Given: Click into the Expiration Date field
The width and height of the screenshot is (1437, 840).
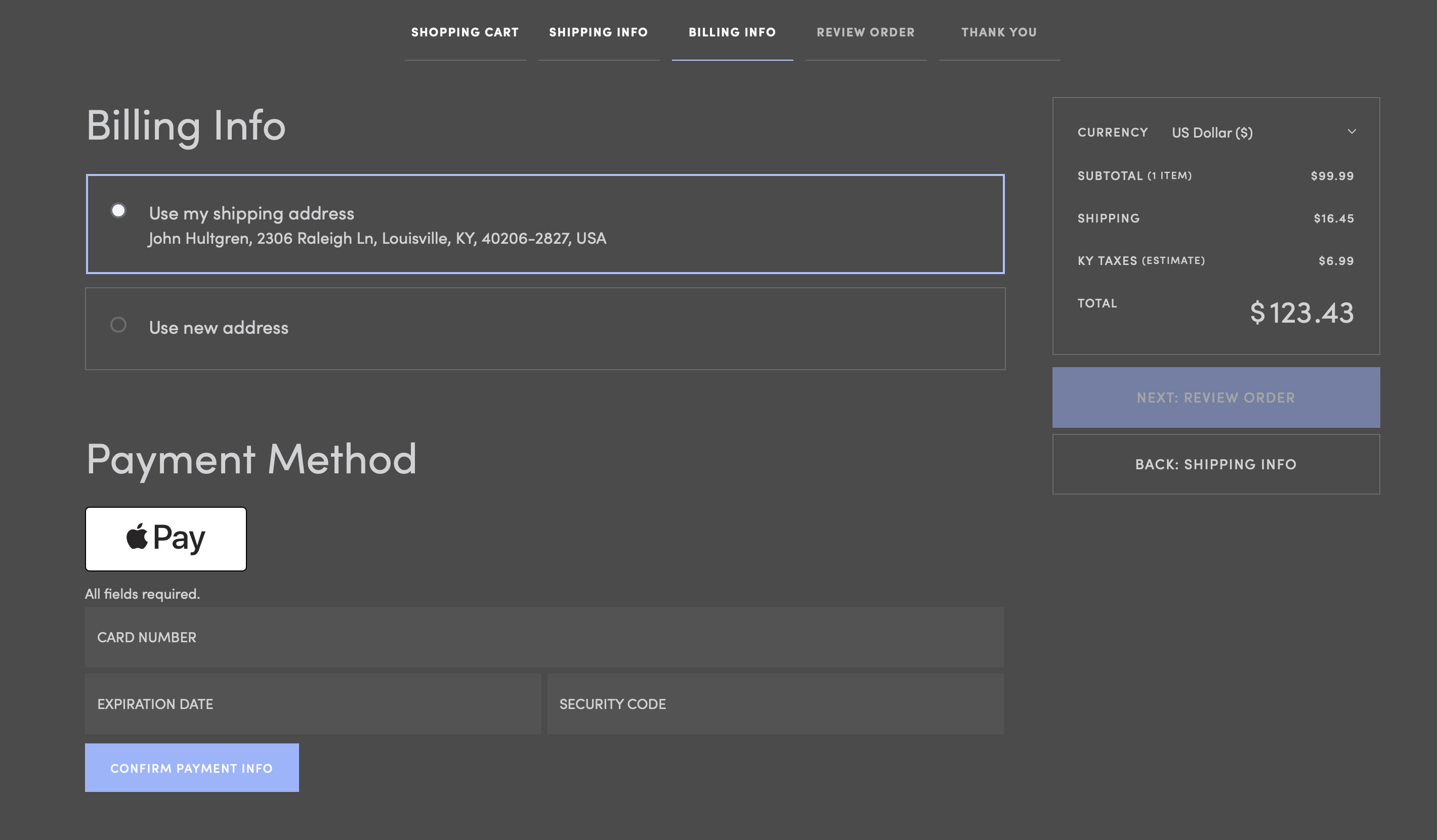Looking at the screenshot, I should click(313, 704).
